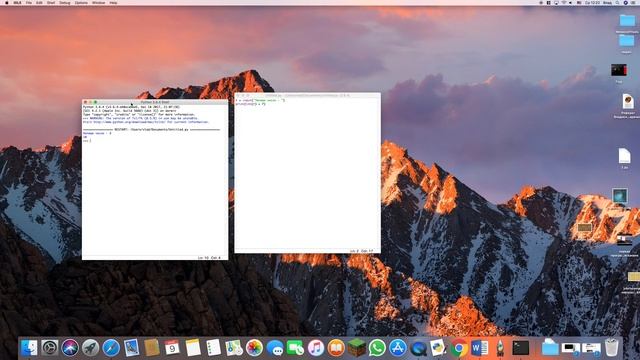
Task: Open the brown Contacts book in dock
Action: [x=151, y=348]
